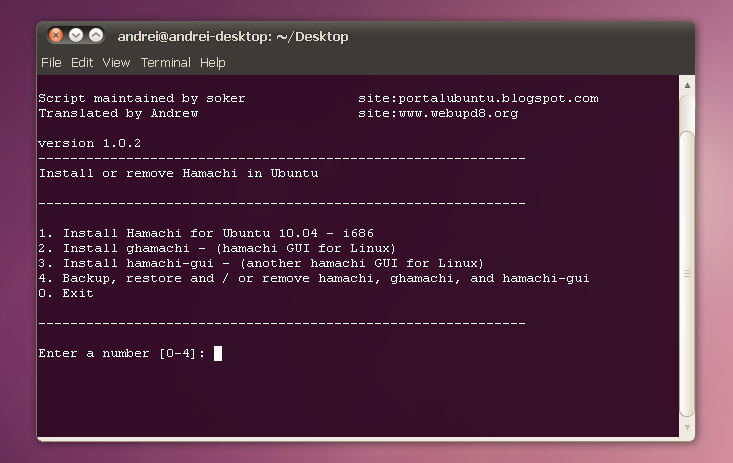Open the View menu

coord(116,63)
